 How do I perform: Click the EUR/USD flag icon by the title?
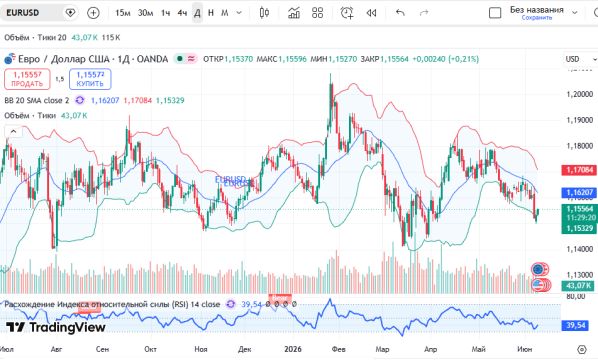10,59
